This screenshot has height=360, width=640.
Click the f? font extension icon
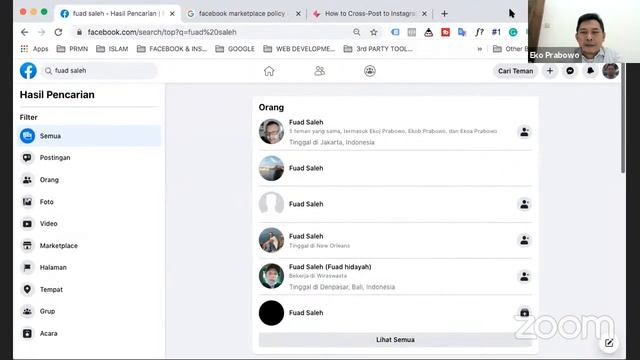pyautogui.click(x=479, y=32)
